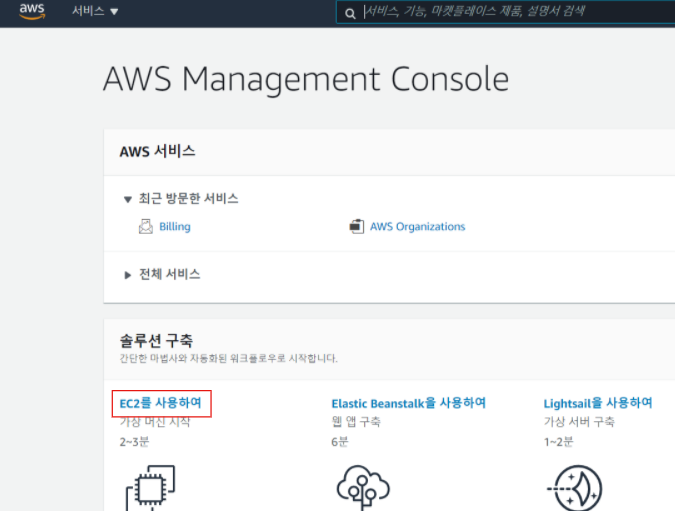Click the Billing service icon
The image size is (675, 511).
tap(146, 226)
